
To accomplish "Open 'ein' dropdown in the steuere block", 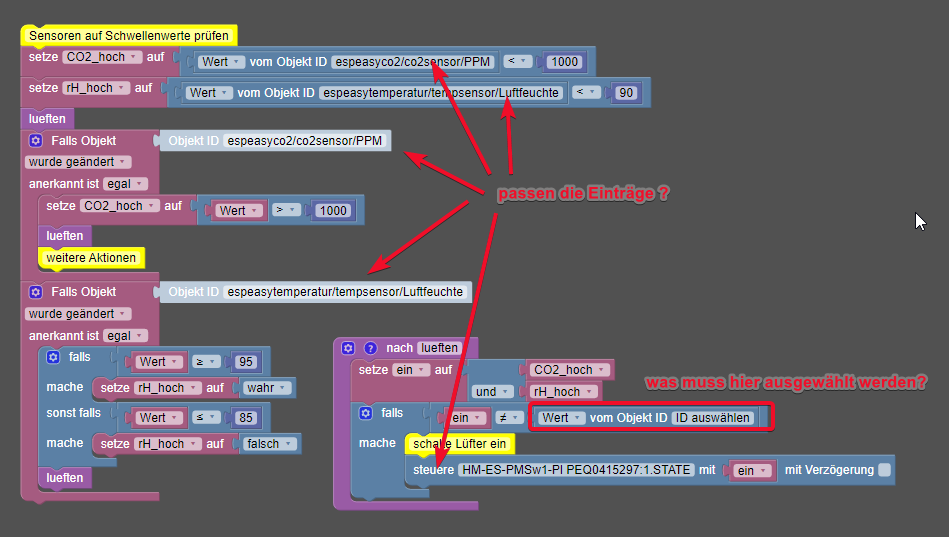I will pyautogui.click(x=752, y=470).
